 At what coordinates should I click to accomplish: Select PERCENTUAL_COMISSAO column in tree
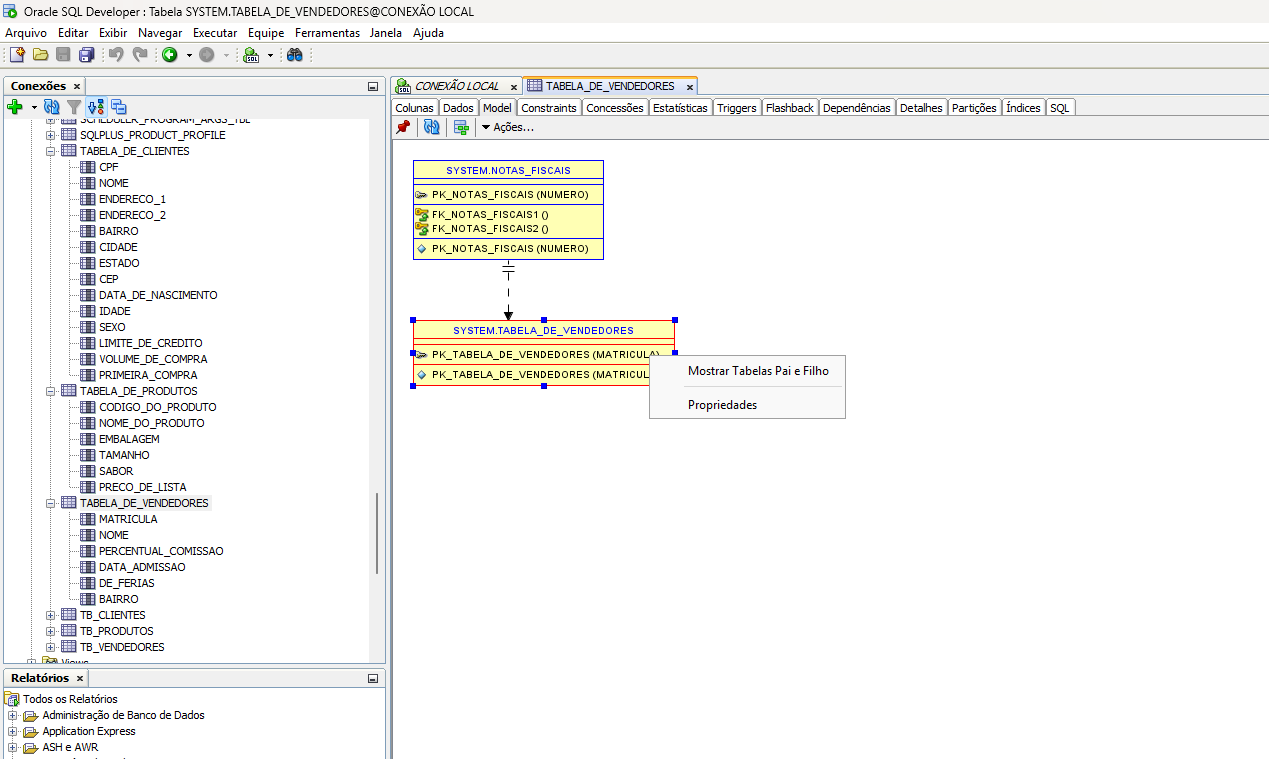(160, 551)
